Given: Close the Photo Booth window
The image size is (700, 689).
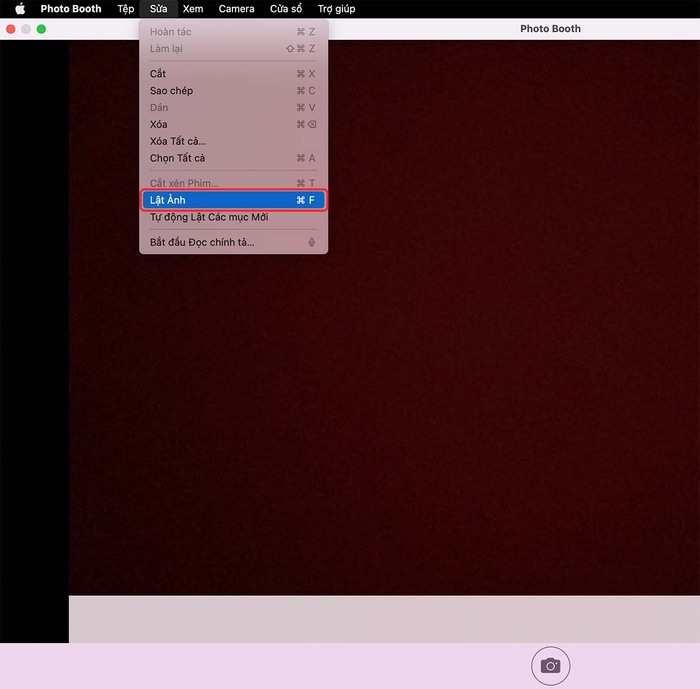Looking at the screenshot, I should tap(11, 29).
